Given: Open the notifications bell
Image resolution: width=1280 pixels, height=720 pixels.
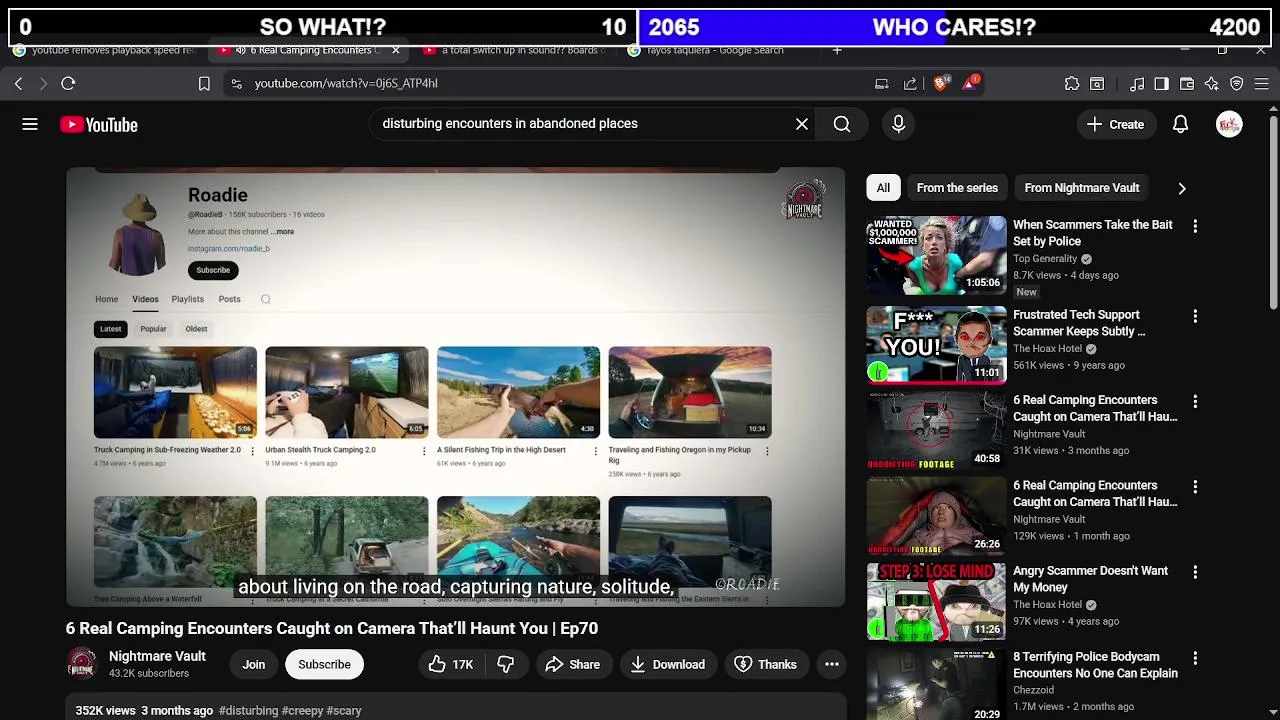Looking at the screenshot, I should 1180,124.
